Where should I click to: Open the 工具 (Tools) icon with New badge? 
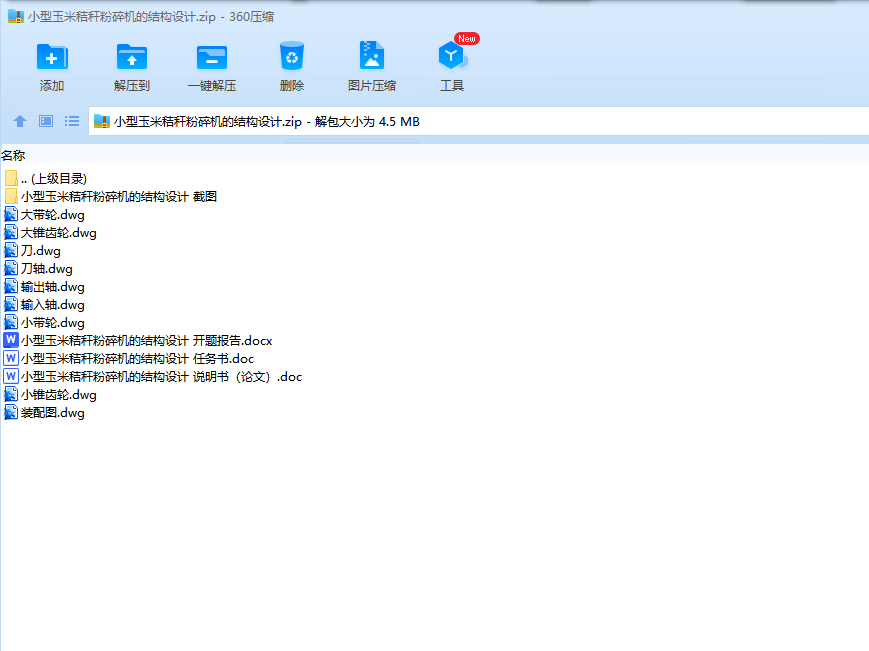pos(452,55)
